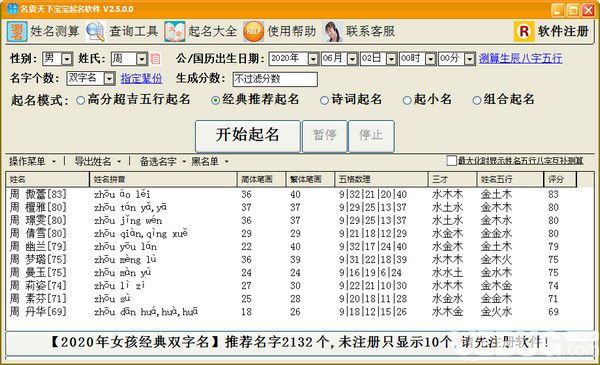Image resolution: width=600 pixels, height=365 pixels.
Task: Sort by the 简体笔画 column header
Action: click(x=261, y=179)
